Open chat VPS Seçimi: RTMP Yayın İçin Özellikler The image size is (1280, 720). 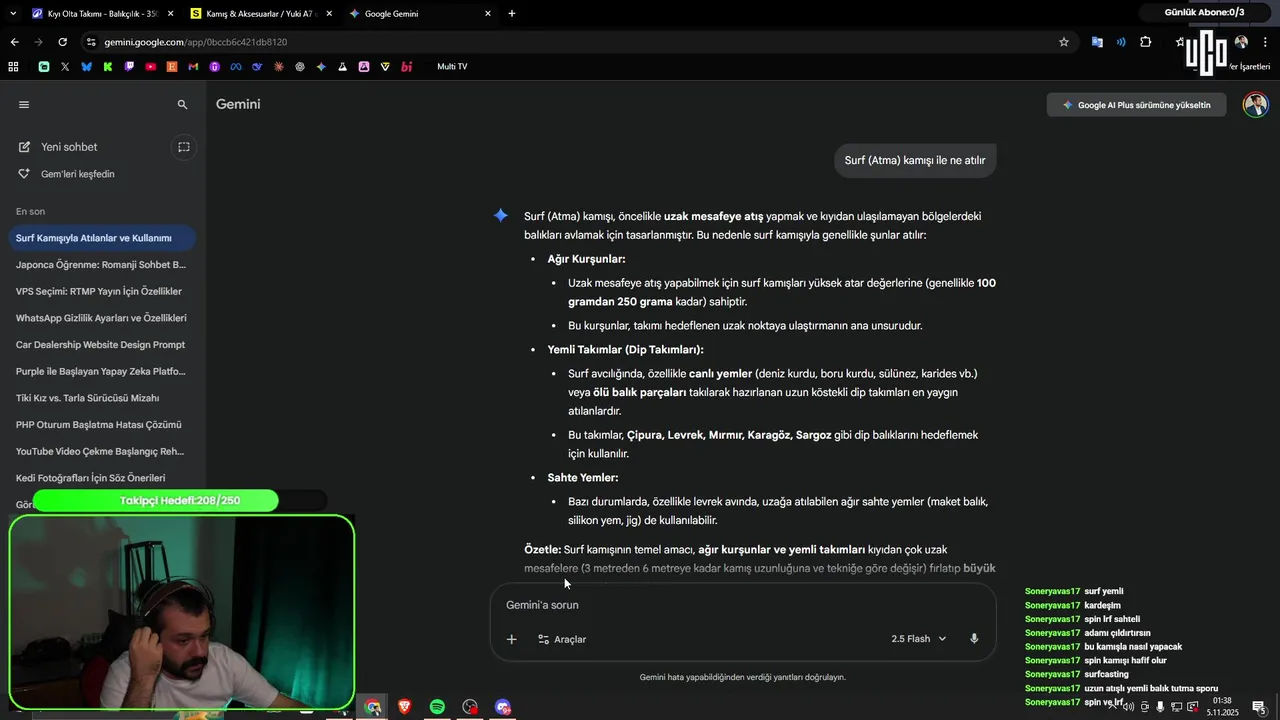click(x=101, y=291)
